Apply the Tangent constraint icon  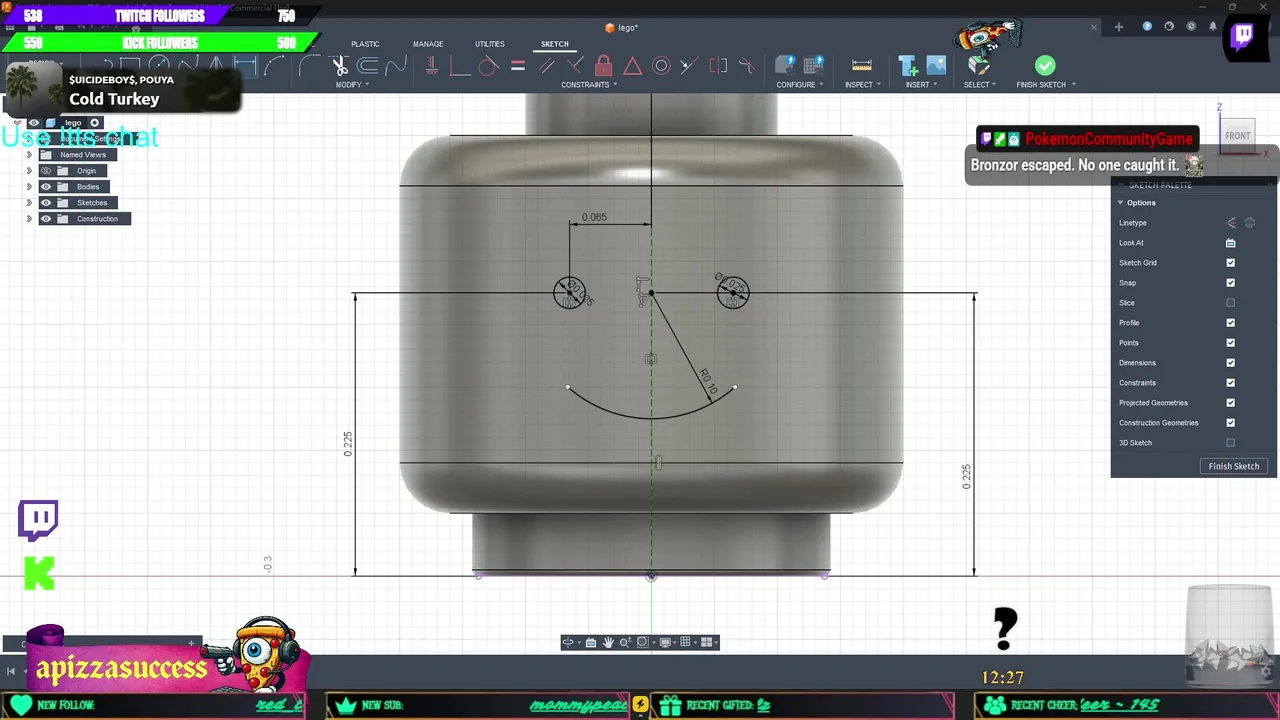pyautogui.click(x=488, y=66)
